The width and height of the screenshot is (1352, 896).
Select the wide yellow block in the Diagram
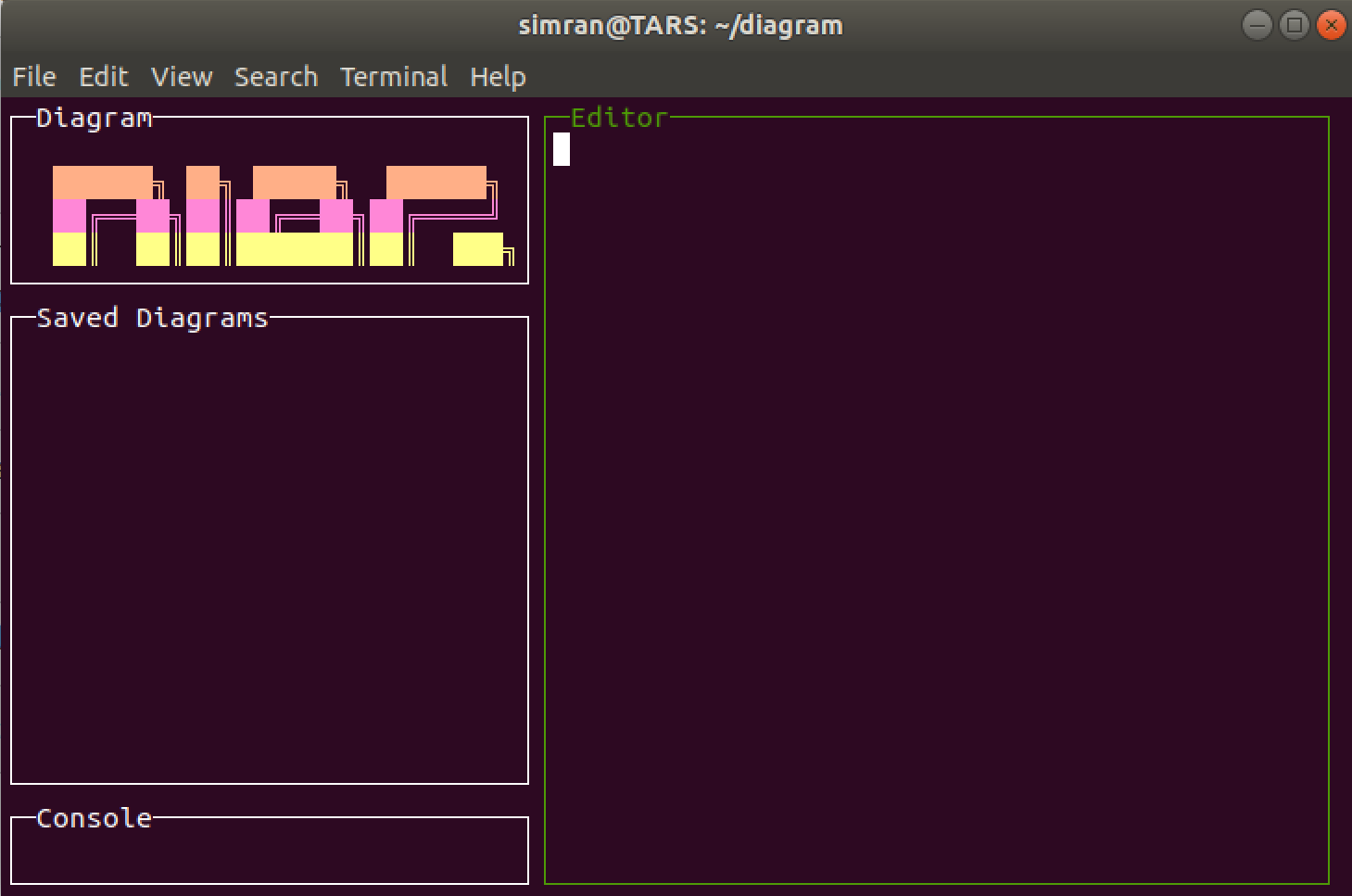296,248
